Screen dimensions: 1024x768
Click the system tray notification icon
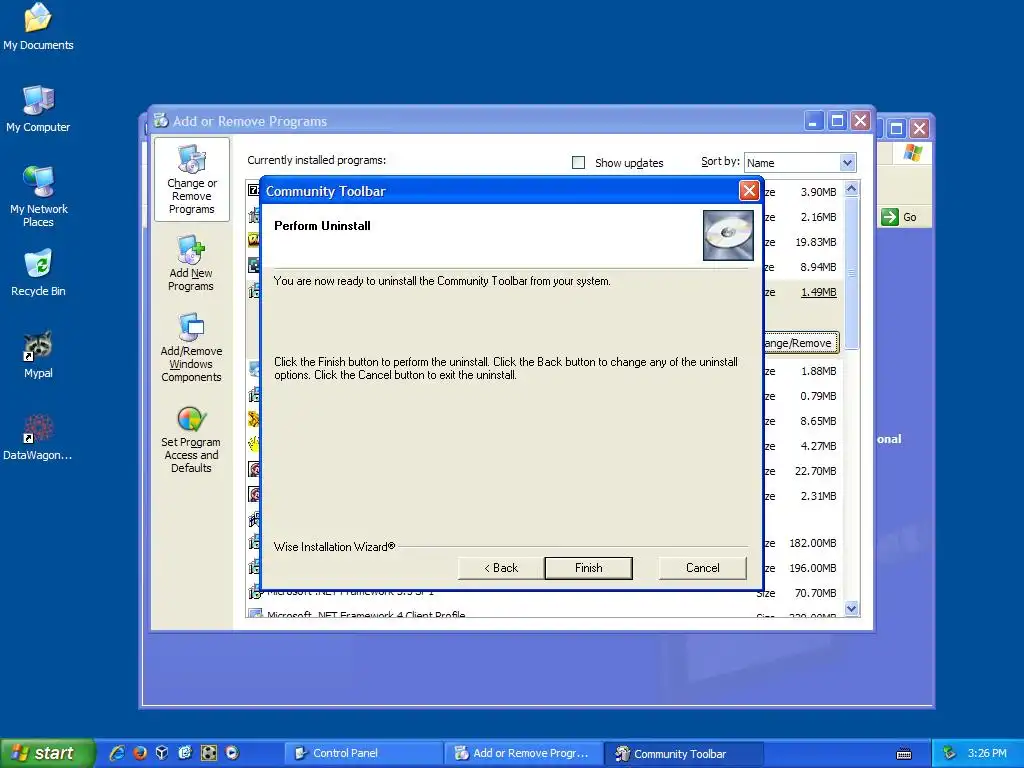[x=950, y=753]
